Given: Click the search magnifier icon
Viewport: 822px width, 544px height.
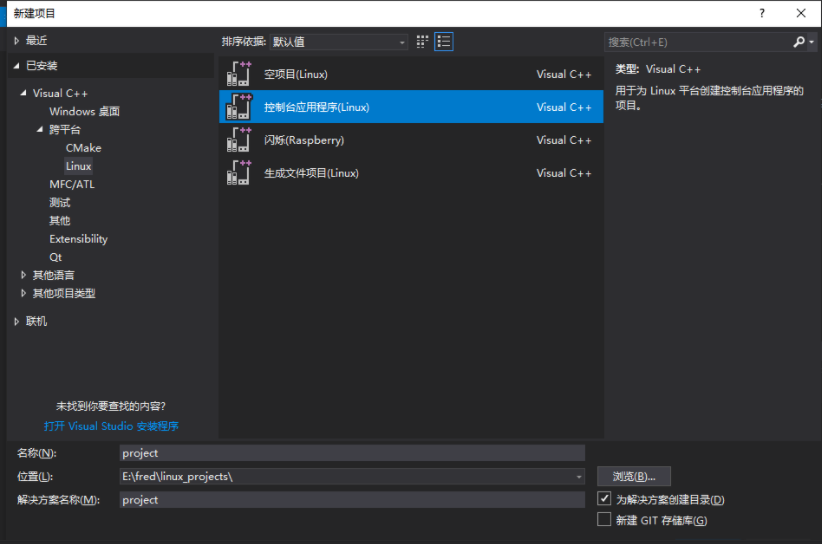Looking at the screenshot, I should coord(798,42).
